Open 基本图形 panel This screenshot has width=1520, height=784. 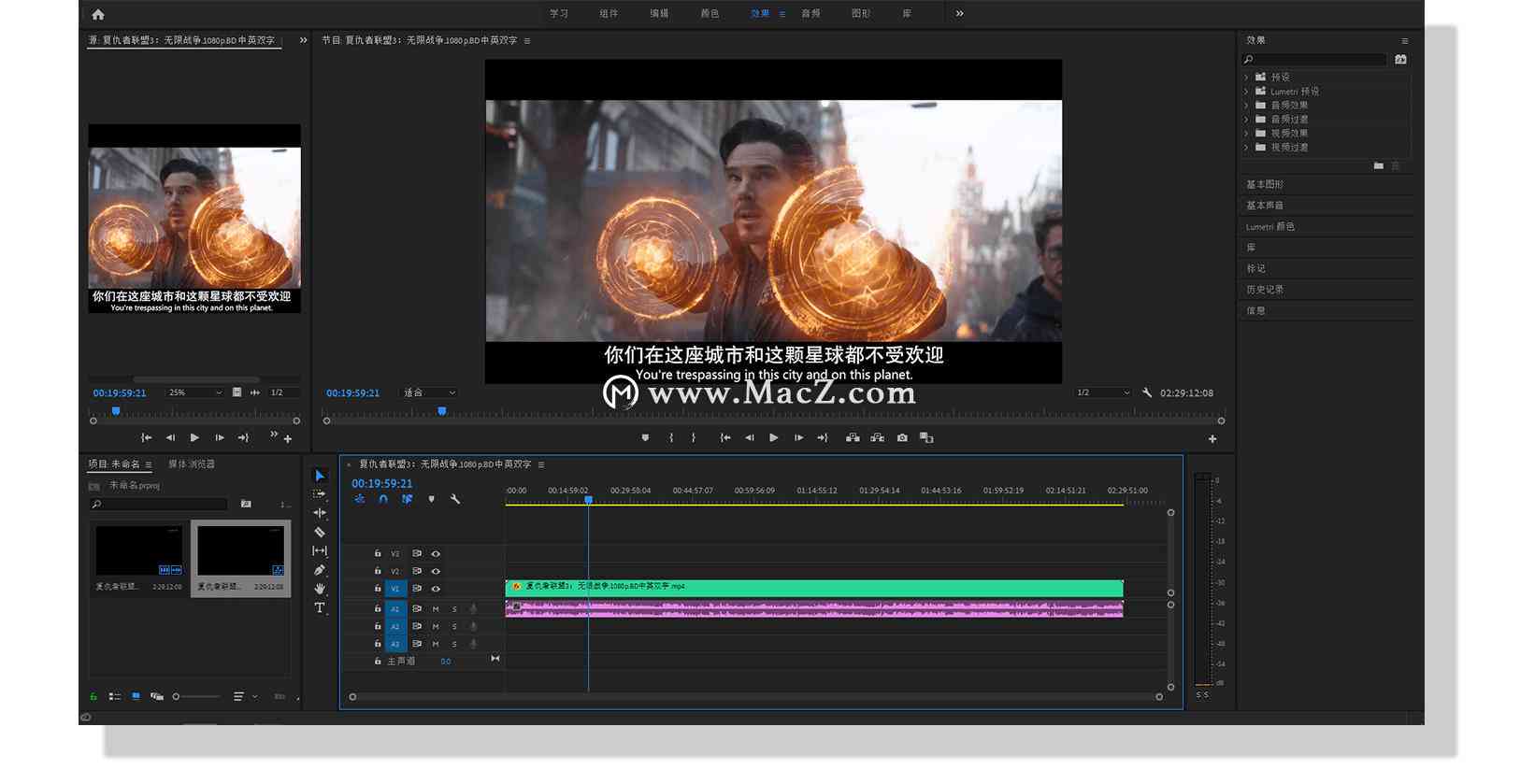(x=1265, y=185)
